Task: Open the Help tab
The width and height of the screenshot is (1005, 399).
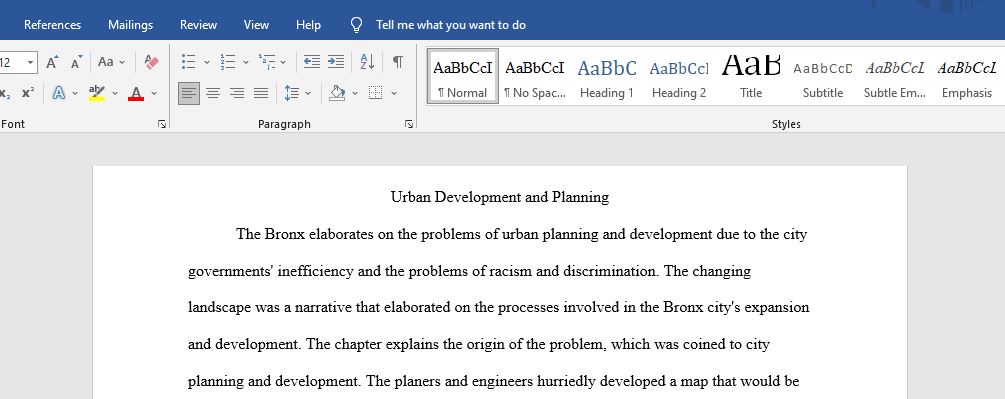Action: point(308,25)
